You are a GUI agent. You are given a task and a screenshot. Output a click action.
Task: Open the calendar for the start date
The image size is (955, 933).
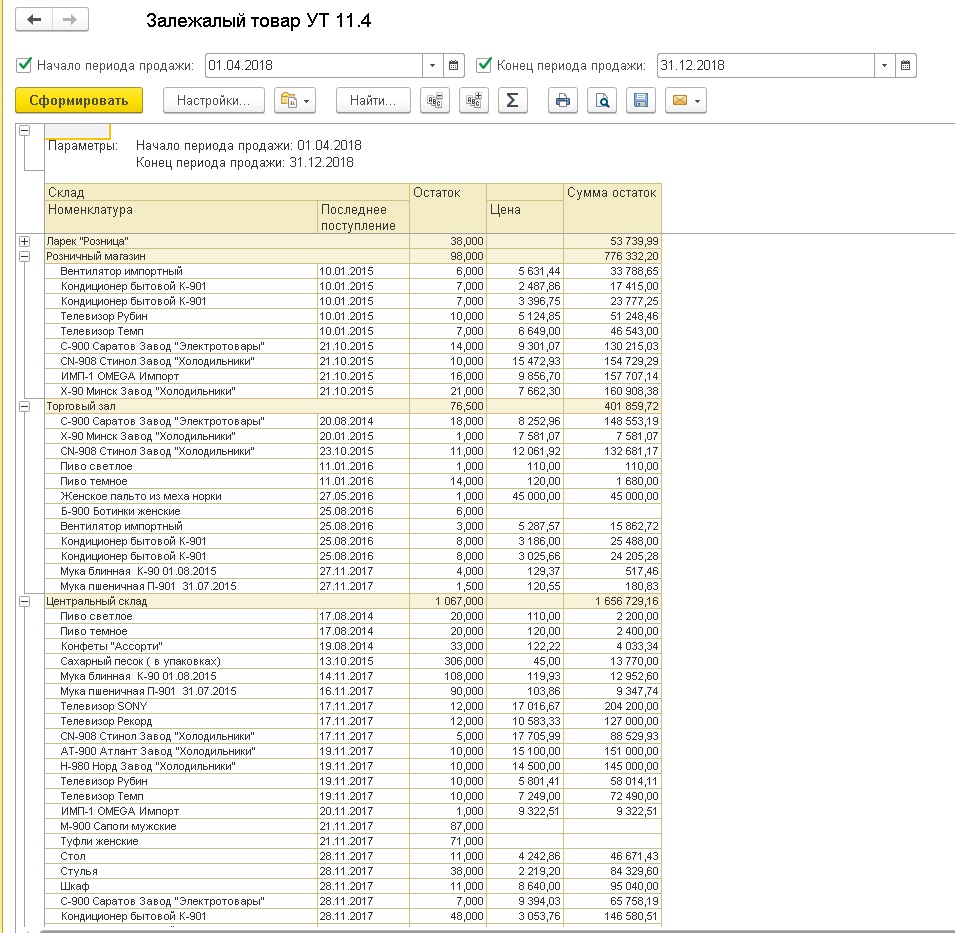point(453,65)
